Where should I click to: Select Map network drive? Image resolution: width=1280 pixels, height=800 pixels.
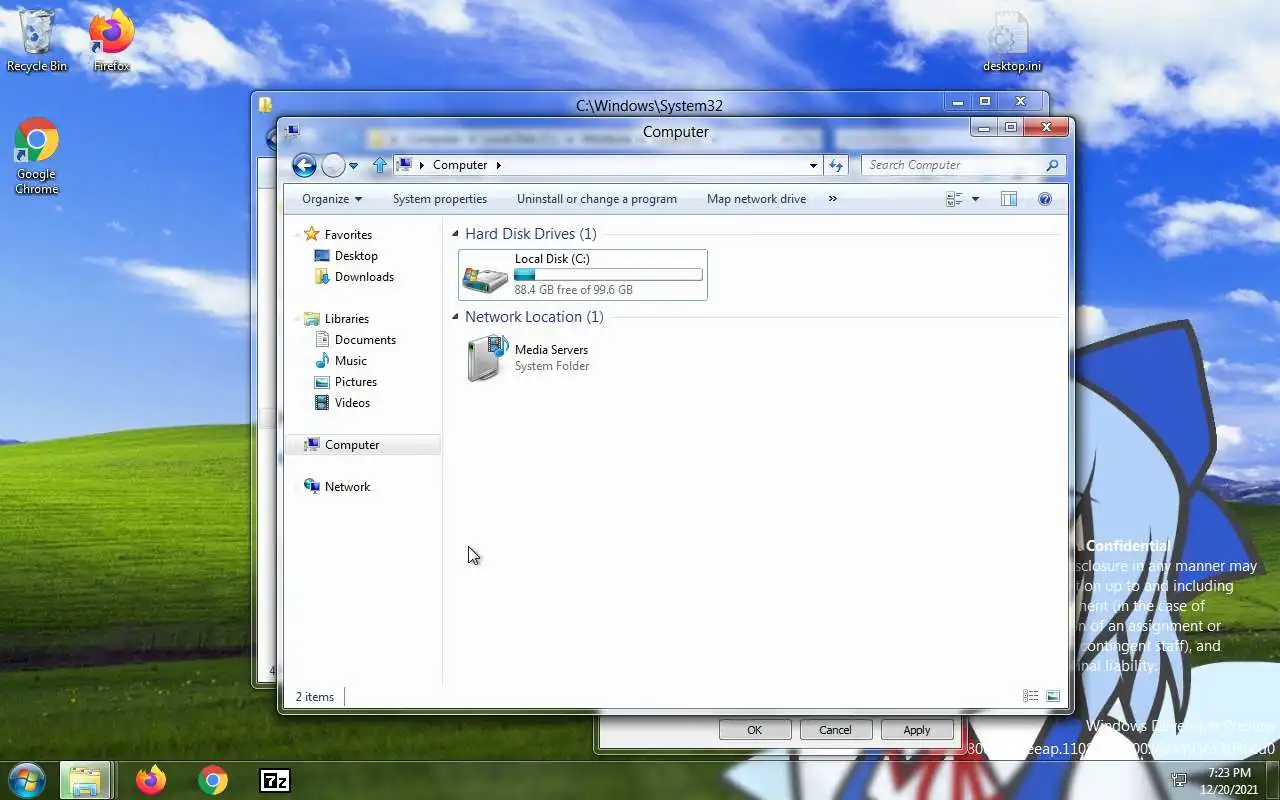tap(756, 199)
